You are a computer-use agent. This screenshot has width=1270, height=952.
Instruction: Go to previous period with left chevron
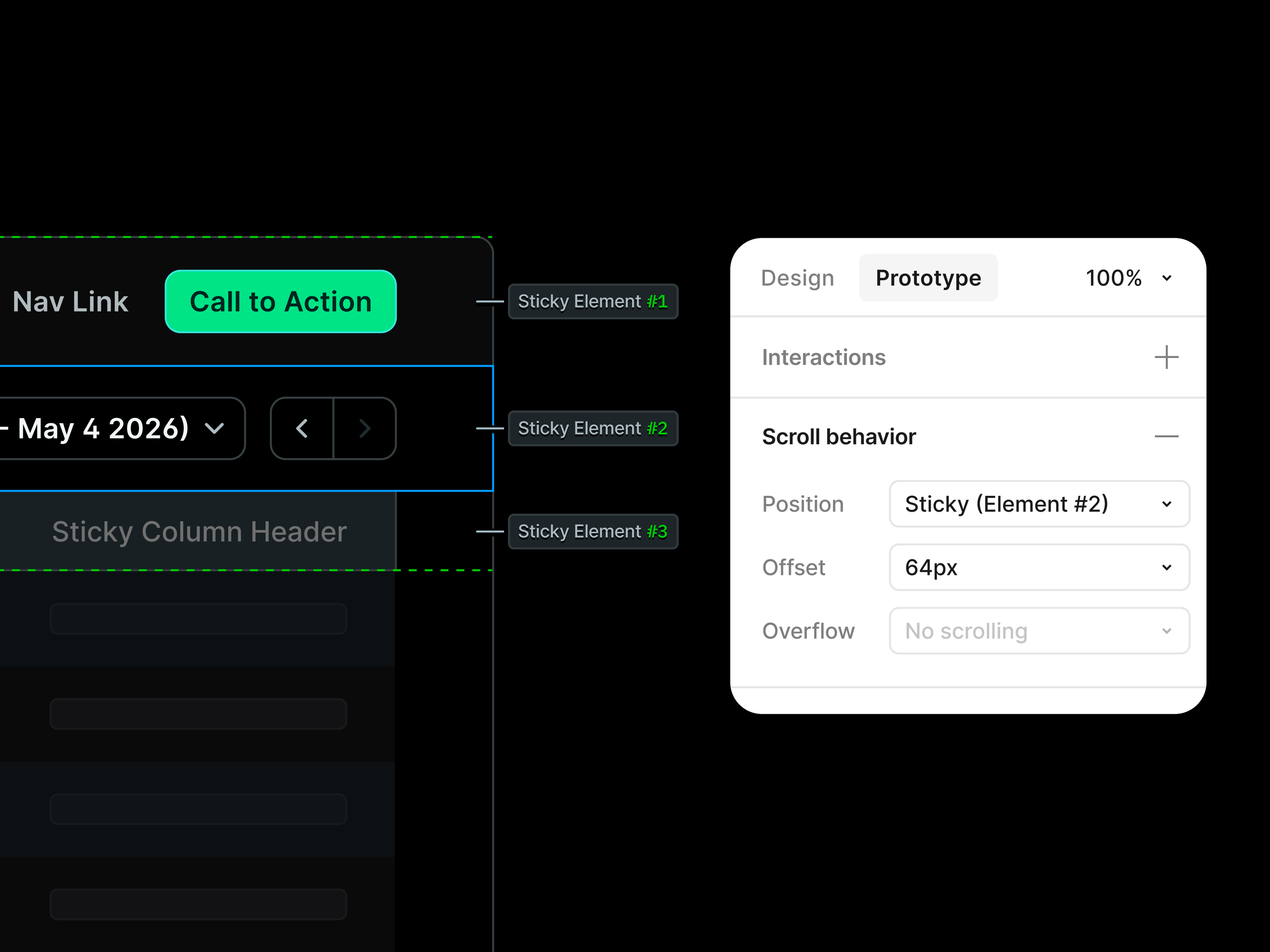302,428
